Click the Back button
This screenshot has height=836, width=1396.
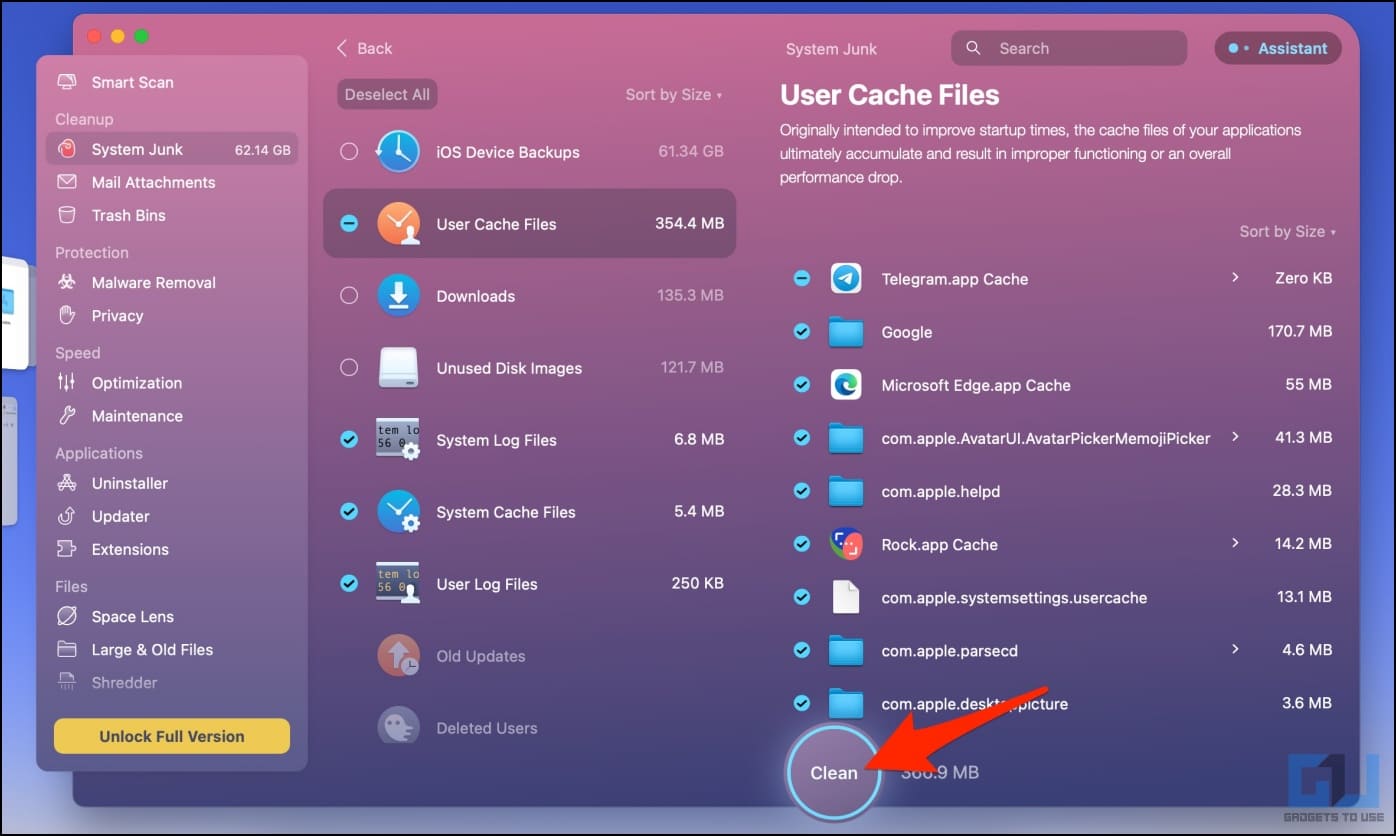click(x=364, y=48)
